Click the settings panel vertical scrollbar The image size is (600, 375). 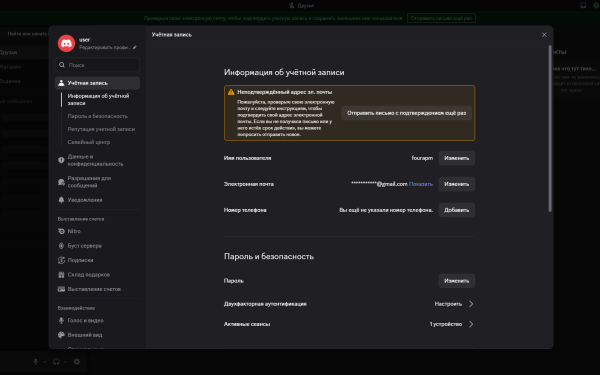pos(550,129)
